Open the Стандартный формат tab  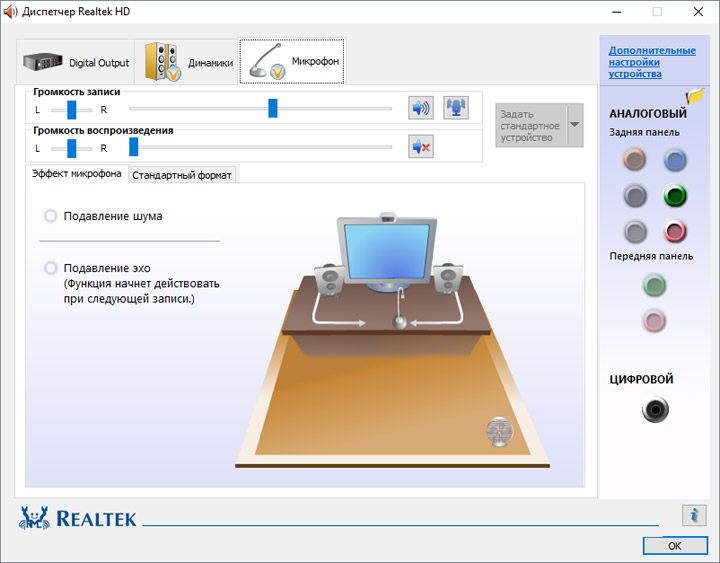click(x=182, y=175)
